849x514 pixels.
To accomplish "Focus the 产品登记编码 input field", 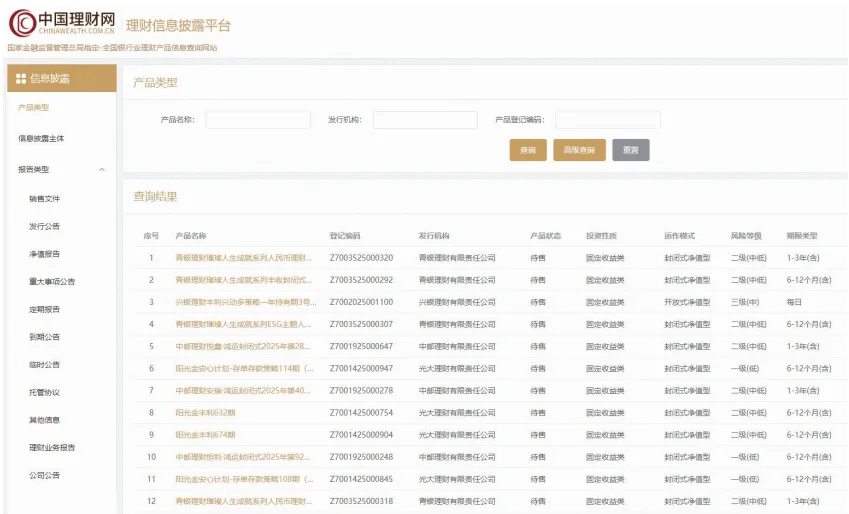I will coord(608,120).
